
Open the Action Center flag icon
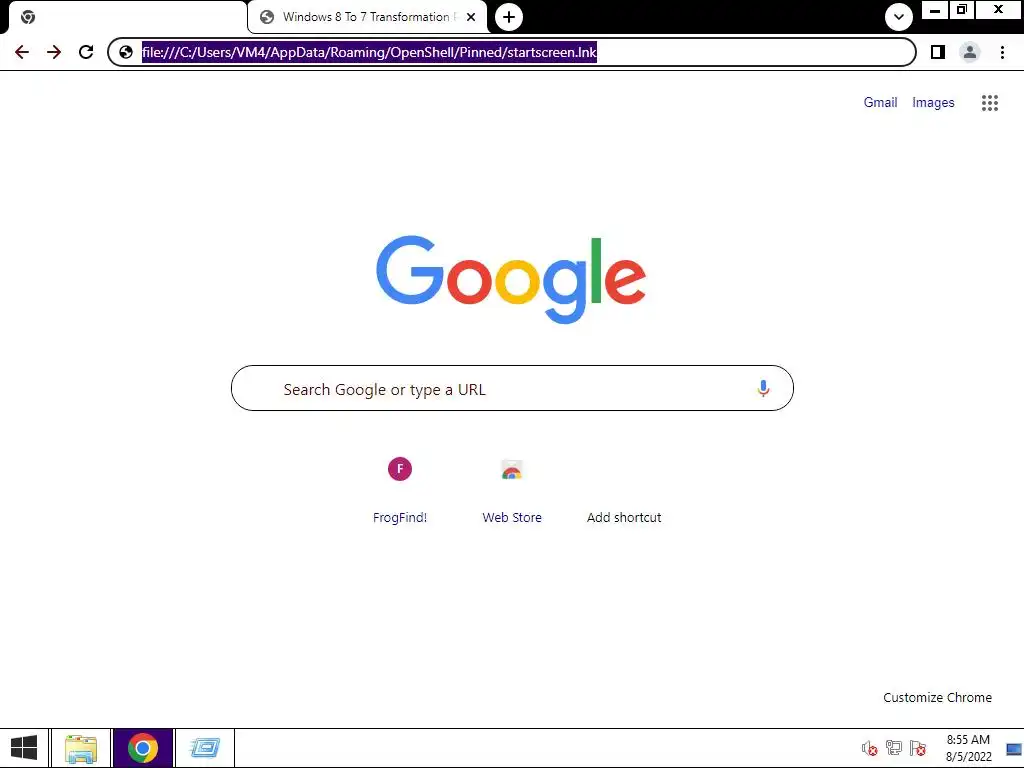click(x=918, y=748)
